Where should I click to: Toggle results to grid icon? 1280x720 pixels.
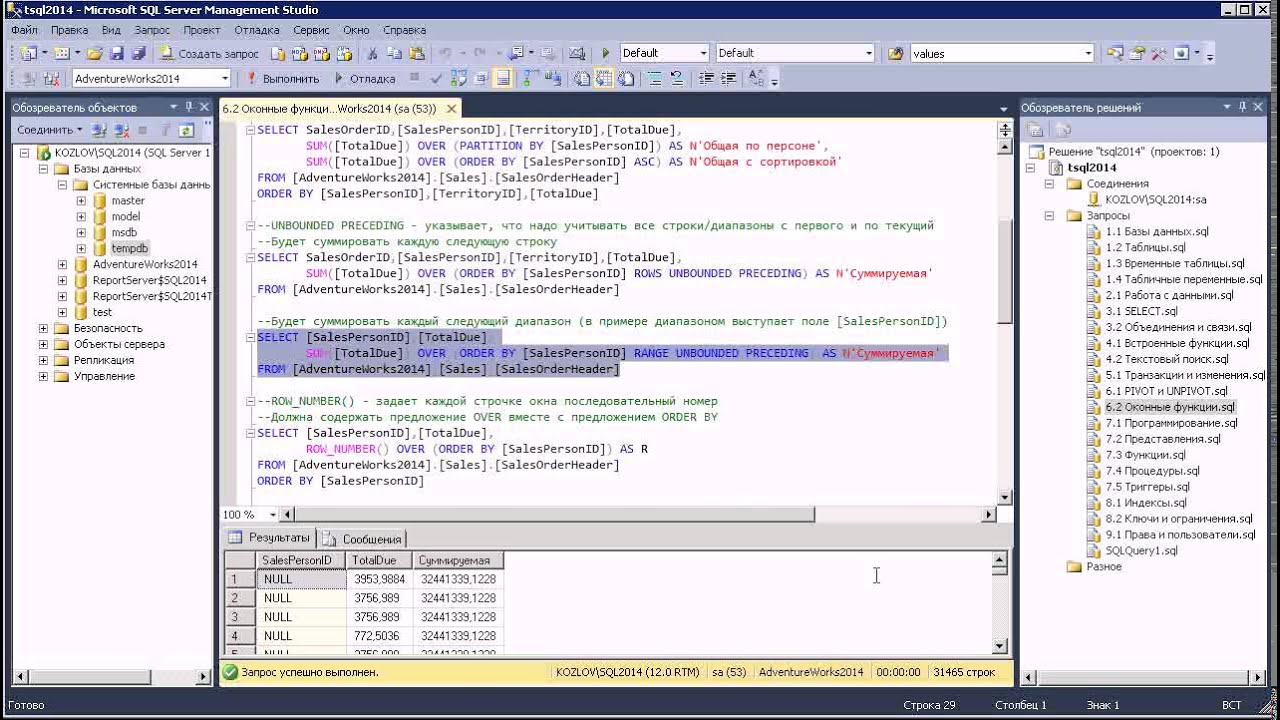pos(603,78)
